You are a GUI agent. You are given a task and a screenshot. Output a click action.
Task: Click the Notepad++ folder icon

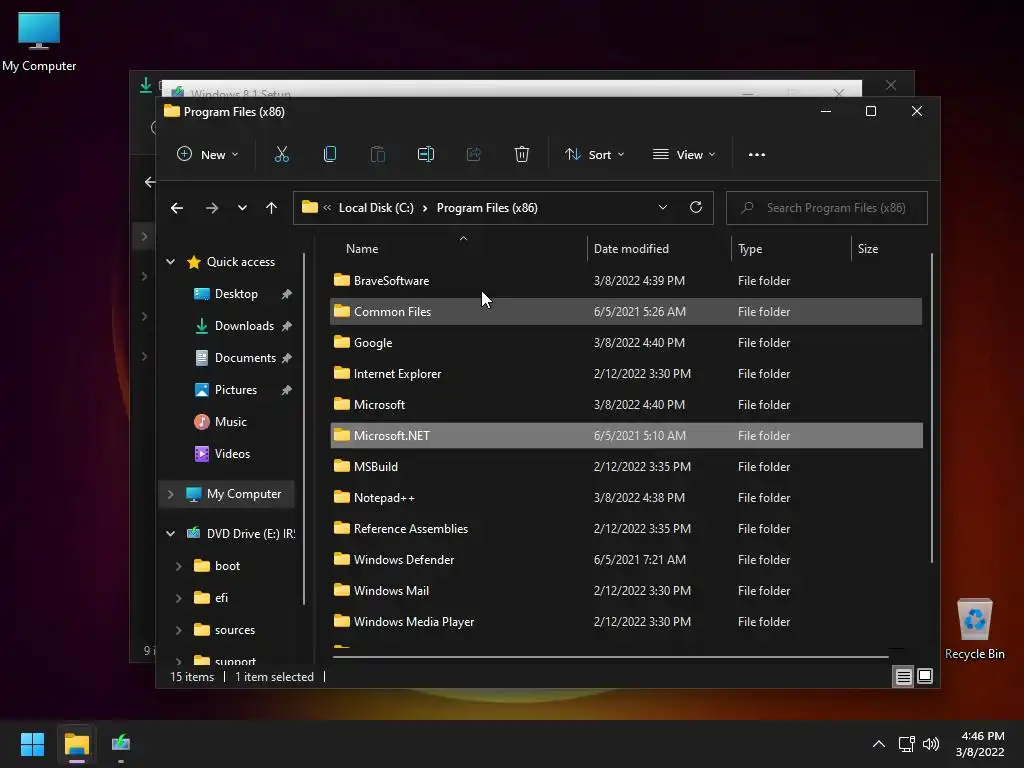342,497
